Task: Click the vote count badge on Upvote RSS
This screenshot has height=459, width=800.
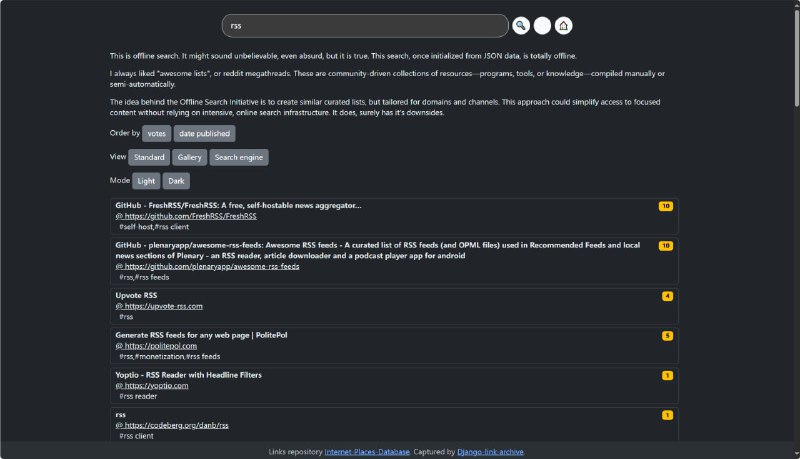Action: [667, 296]
